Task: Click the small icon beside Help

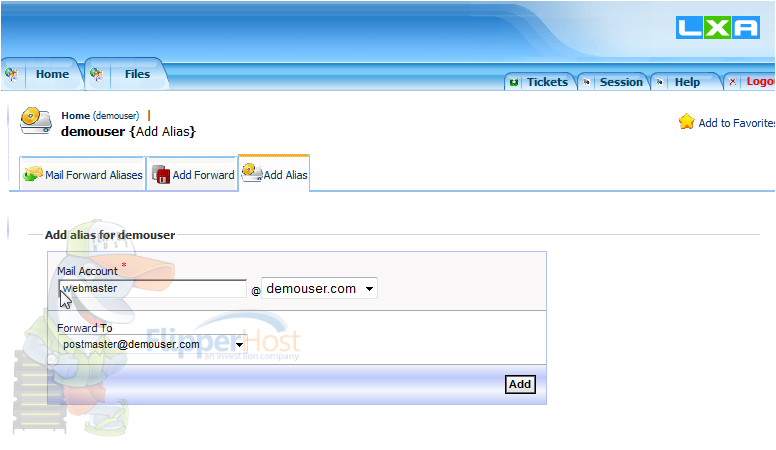Action: click(660, 82)
